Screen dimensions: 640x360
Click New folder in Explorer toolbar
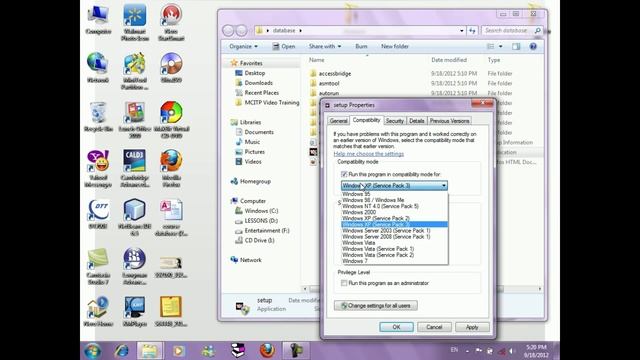(395, 47)
